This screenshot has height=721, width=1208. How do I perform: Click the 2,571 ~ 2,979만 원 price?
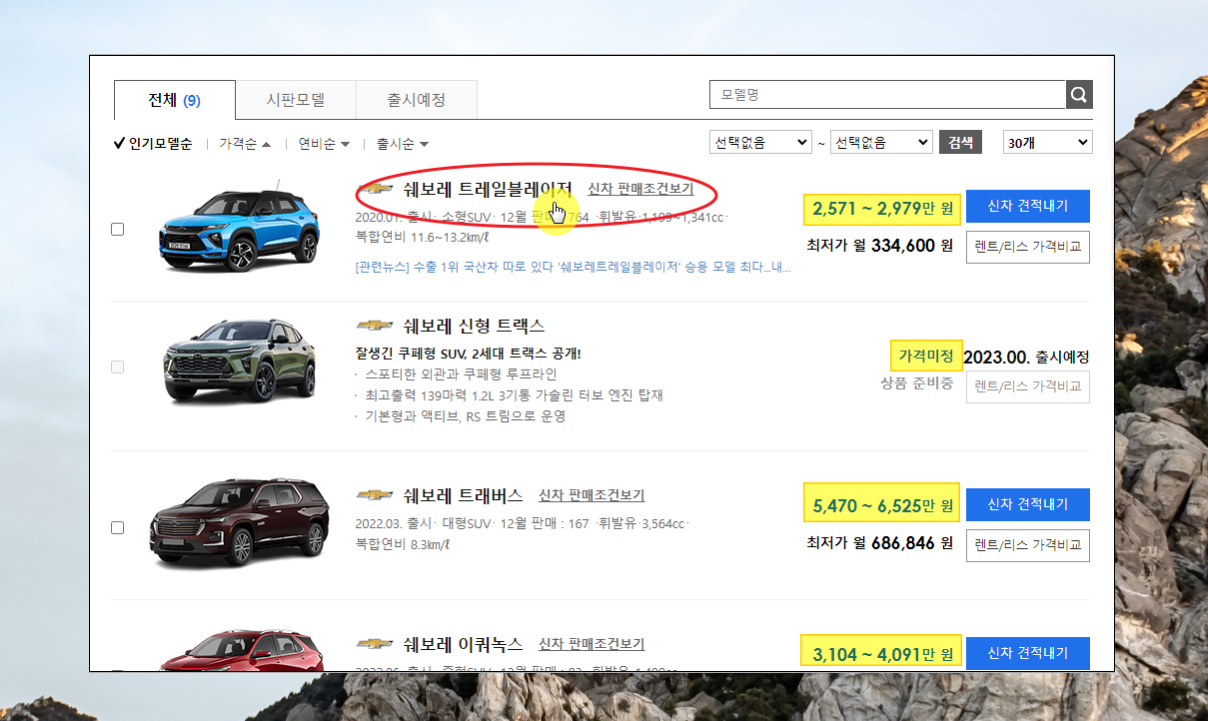pyautogui.click(x=882, y=209)
